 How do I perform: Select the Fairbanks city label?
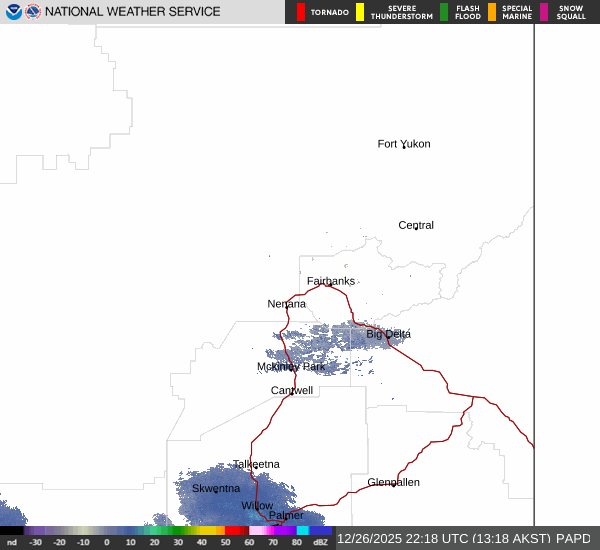pyautogui.click(x=330, y=281)
